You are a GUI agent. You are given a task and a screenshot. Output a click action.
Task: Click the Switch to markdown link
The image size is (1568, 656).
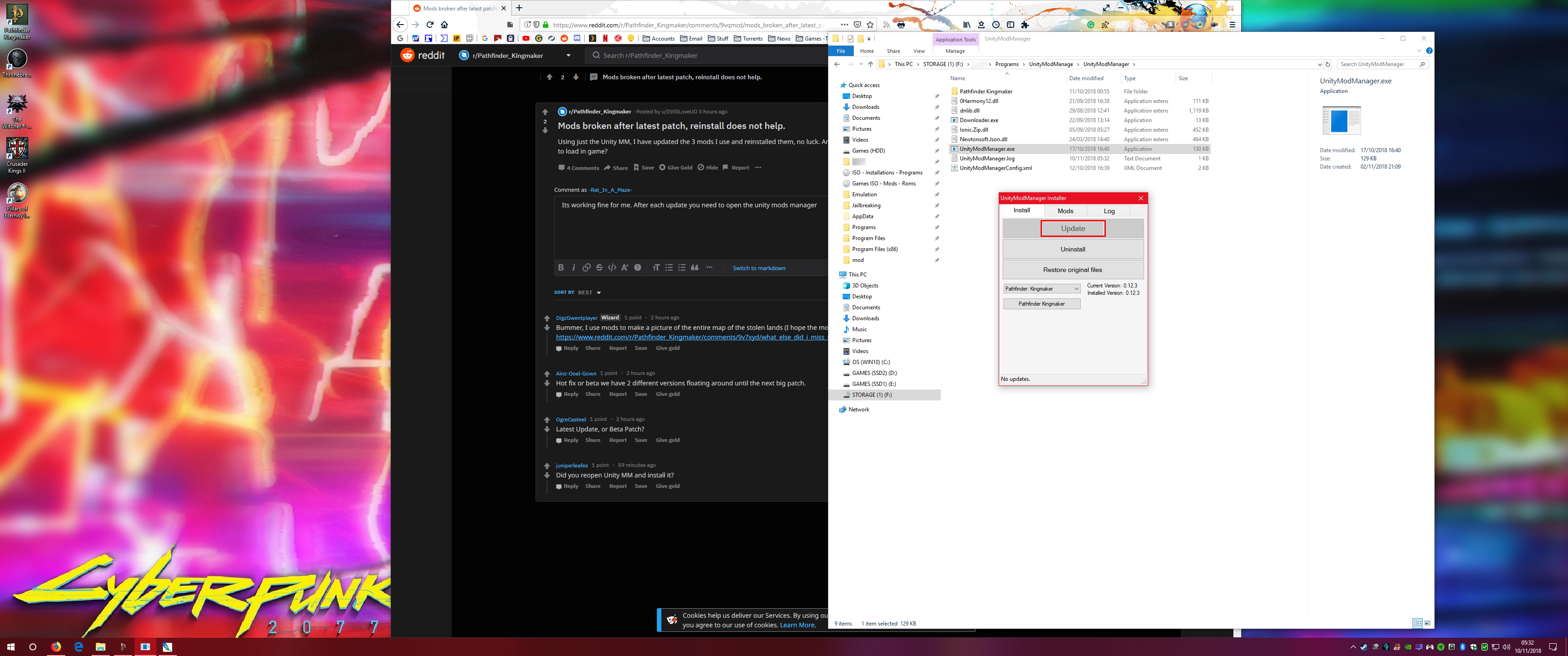(x=758, y=268)
